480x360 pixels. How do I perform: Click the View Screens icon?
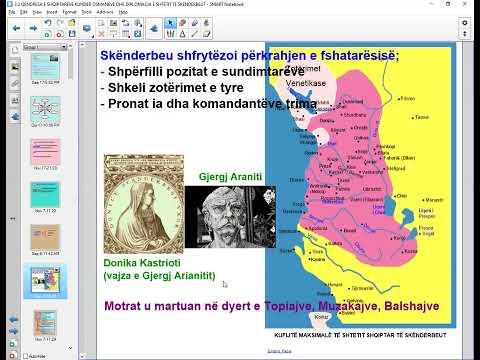pos(101,23)
